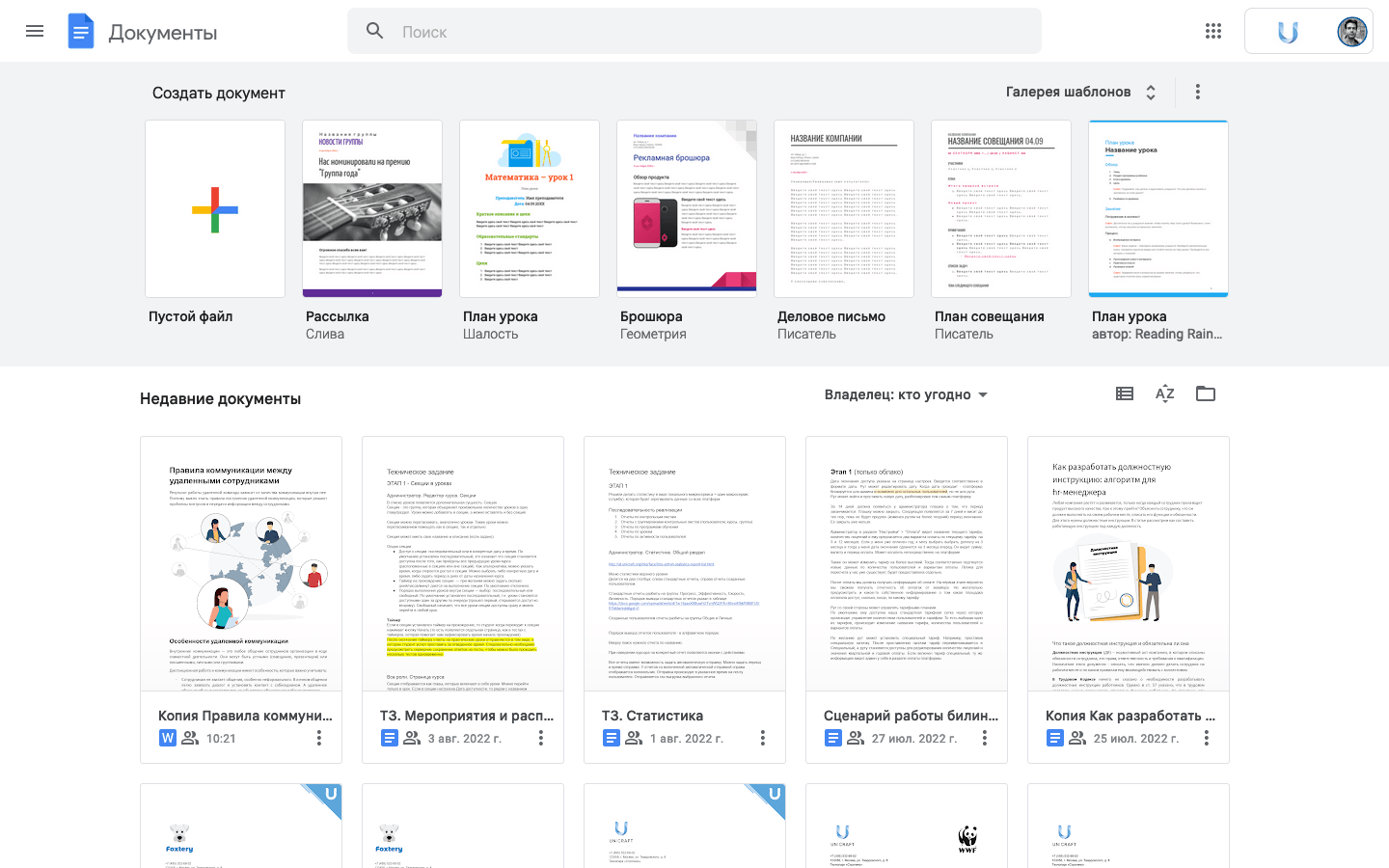
Task: Click the search magnifier icon
Action: 375,31
